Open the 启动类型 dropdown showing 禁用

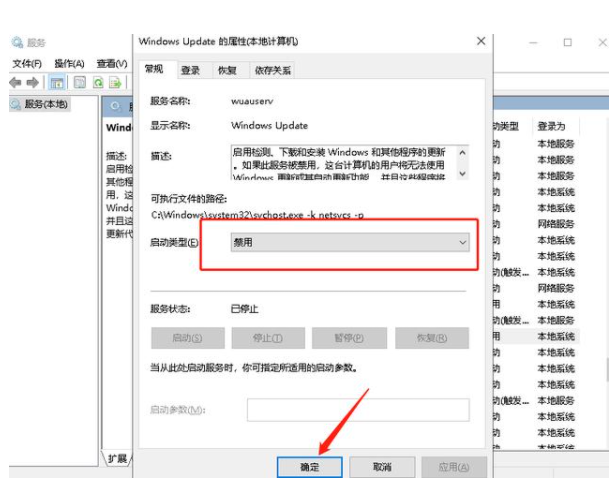pyautogui.click(x=350, y=243)
